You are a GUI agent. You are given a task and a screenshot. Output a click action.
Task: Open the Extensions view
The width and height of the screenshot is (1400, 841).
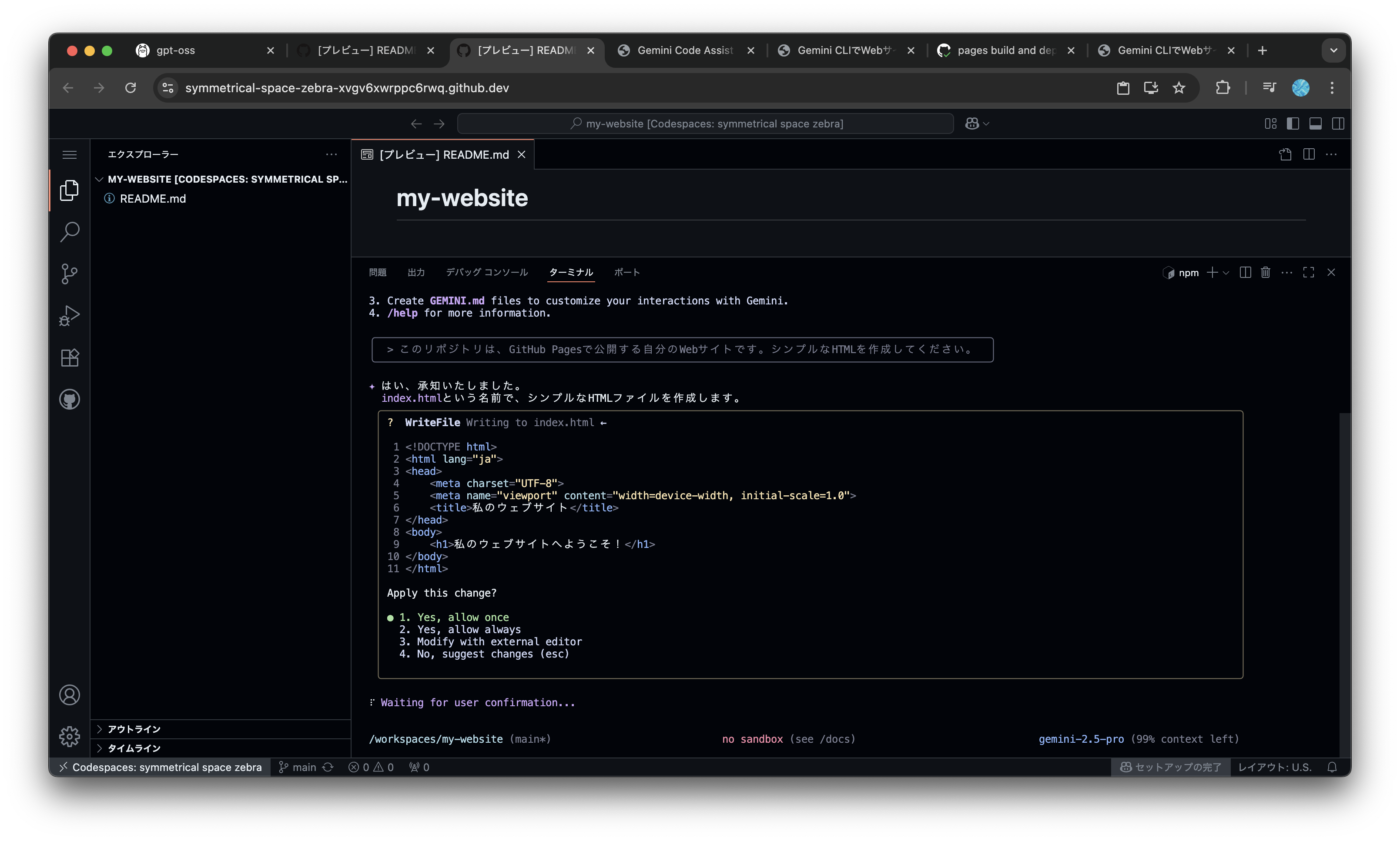70,357
